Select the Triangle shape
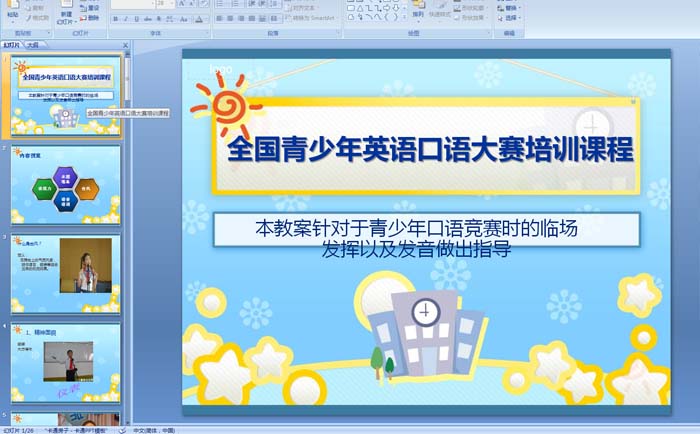 (x=360, y=8)
